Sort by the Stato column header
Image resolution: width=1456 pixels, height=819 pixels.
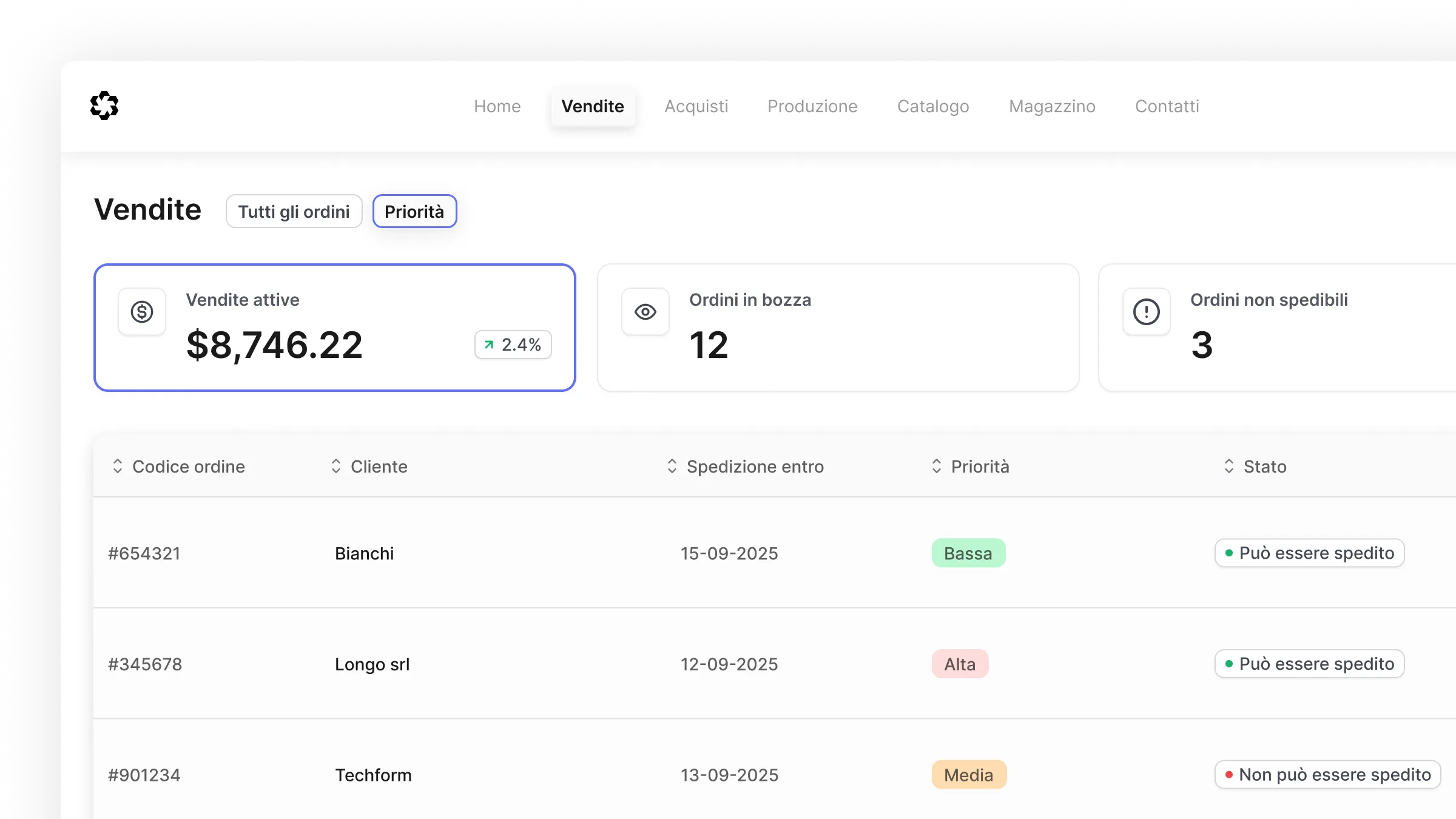pos(1264,466)
